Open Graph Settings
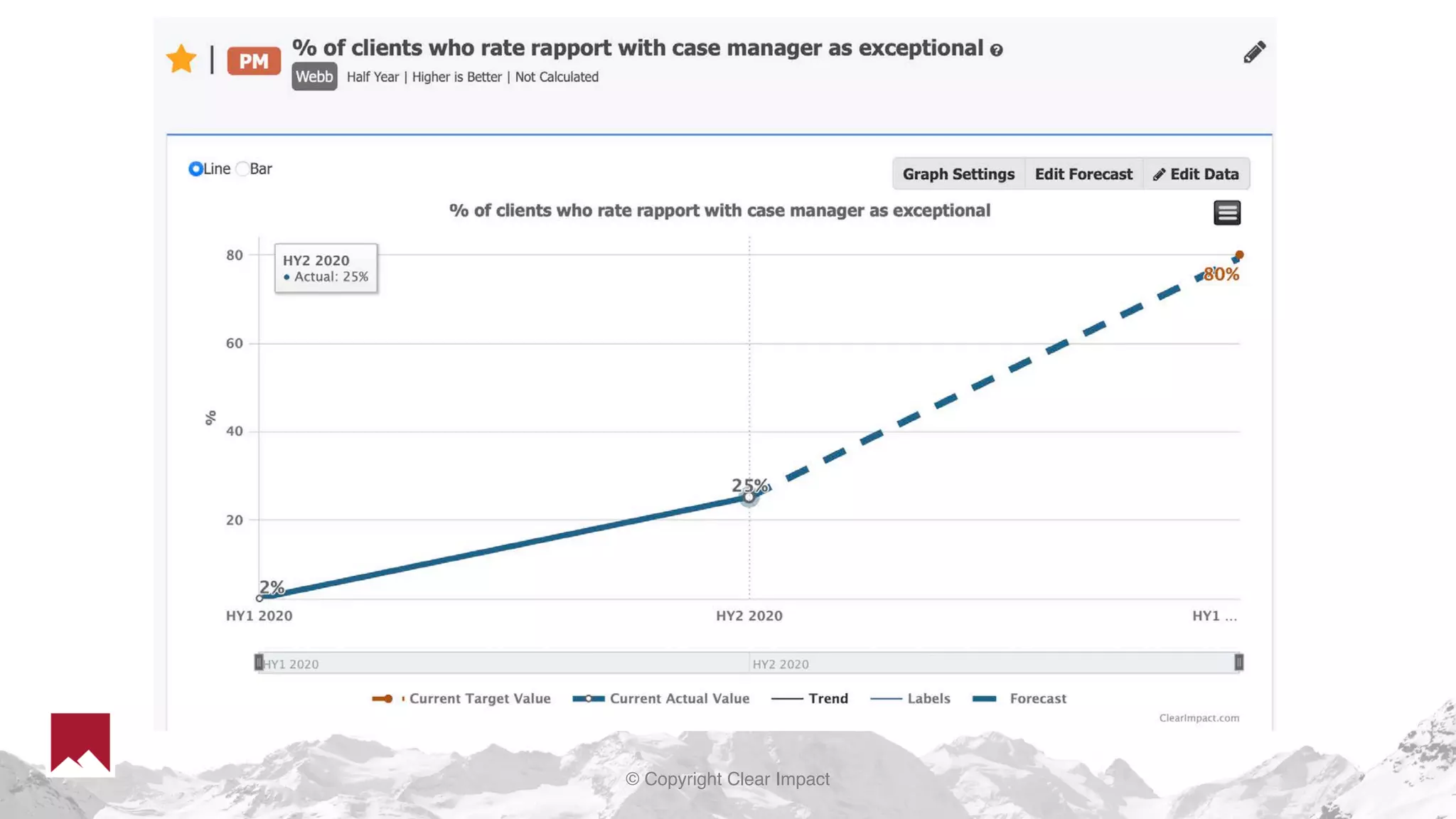This screenshot has width=1456, height=819. pyautogui.click(x=958, y=174)
